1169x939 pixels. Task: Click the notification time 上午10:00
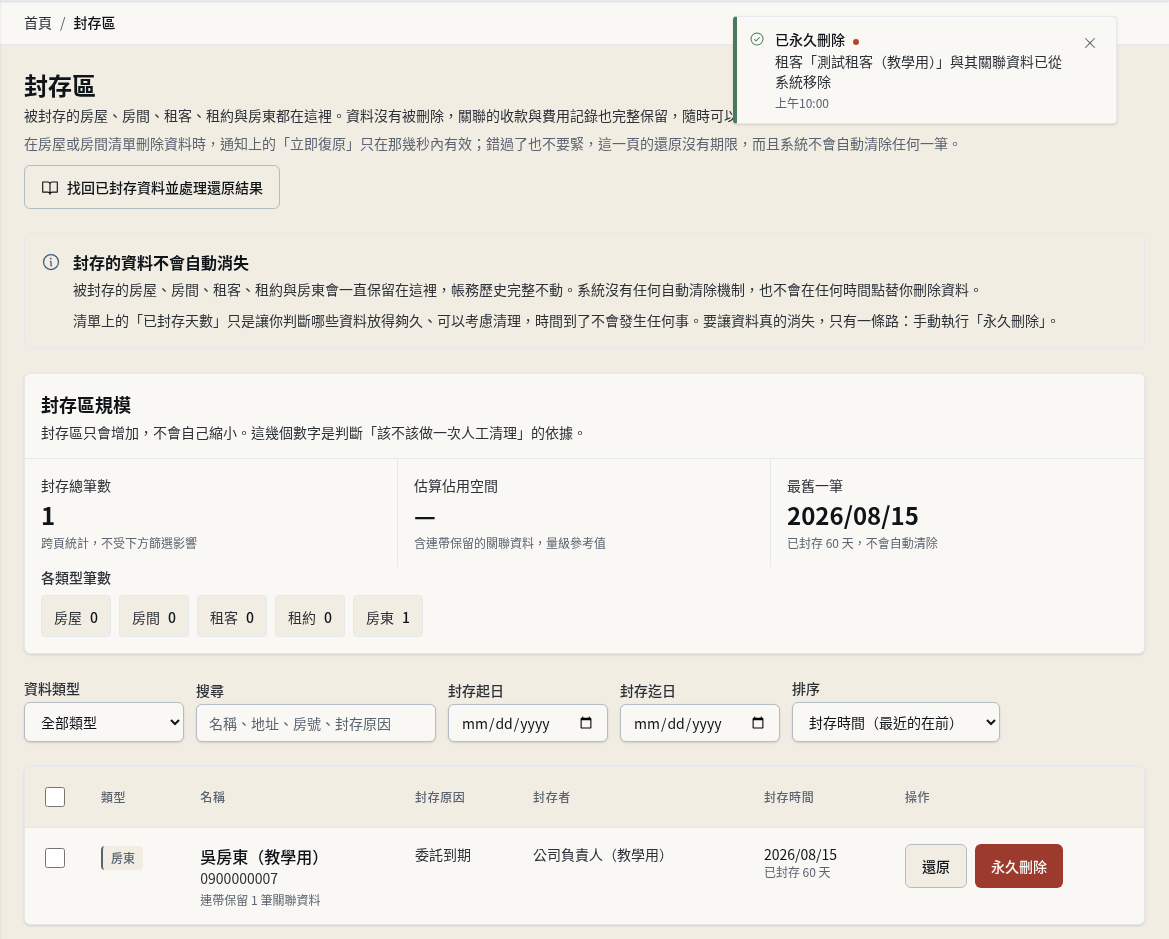[x=801, y=104]
